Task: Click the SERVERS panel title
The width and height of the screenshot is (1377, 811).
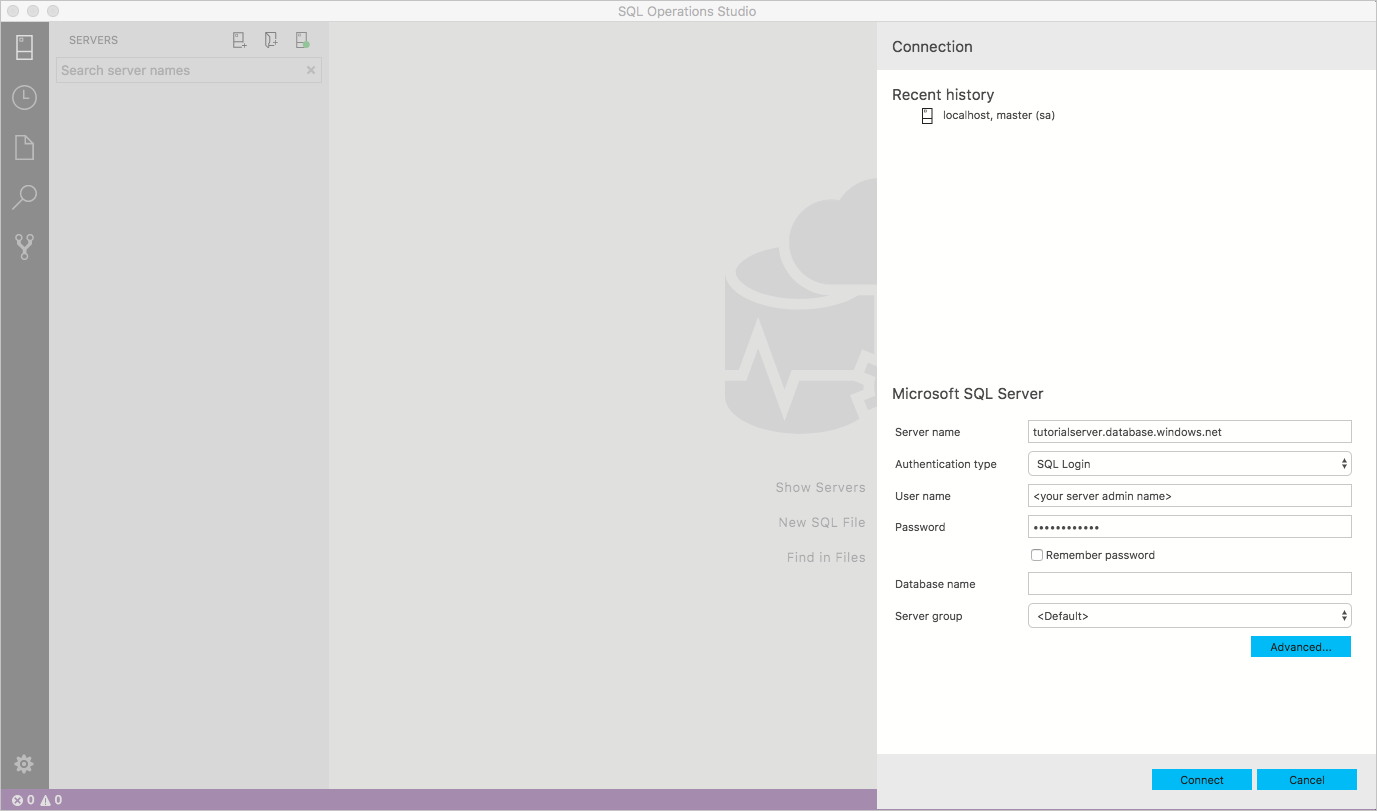Action: (93, 40)
